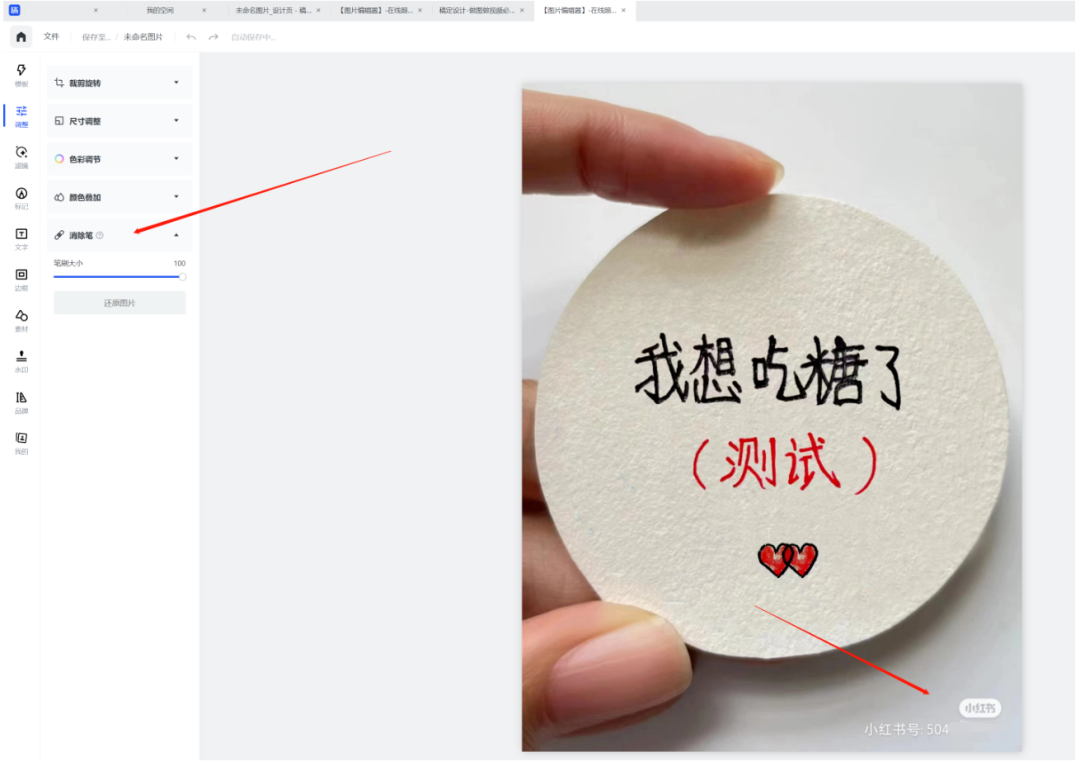Expand the 尺寸调整 (Resize) section
The image size is (1080, 766).
coord(119,120)
